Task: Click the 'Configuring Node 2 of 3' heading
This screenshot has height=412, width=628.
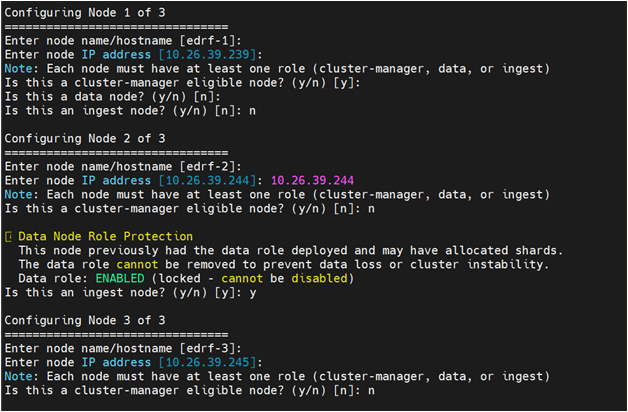Action: (x=85, y=139)
